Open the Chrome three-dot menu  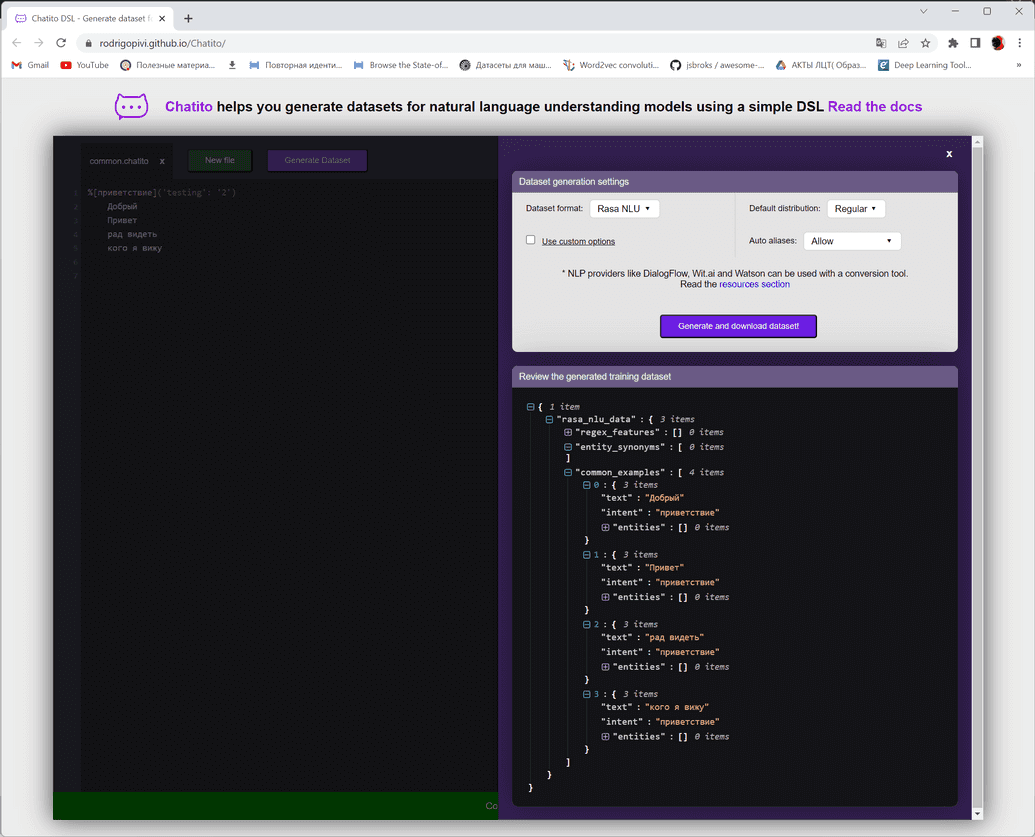point(1020,43)
